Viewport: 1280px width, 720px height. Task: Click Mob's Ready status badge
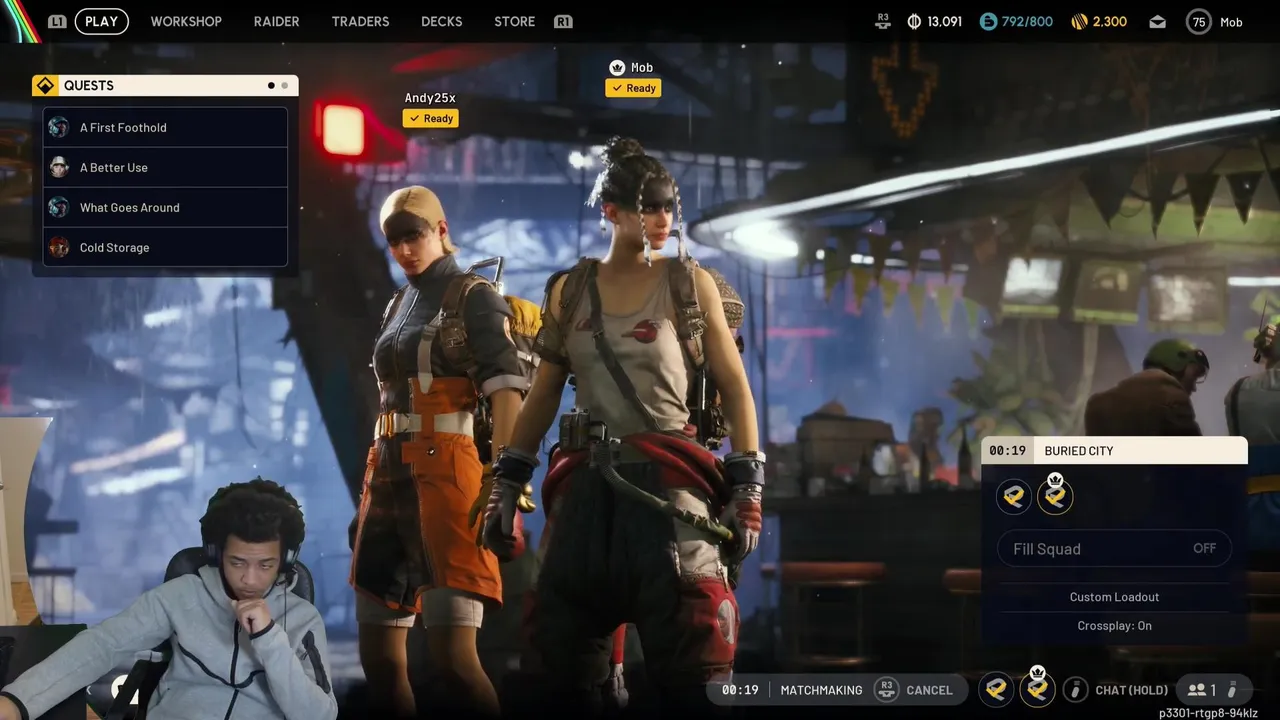click(633, 88)
